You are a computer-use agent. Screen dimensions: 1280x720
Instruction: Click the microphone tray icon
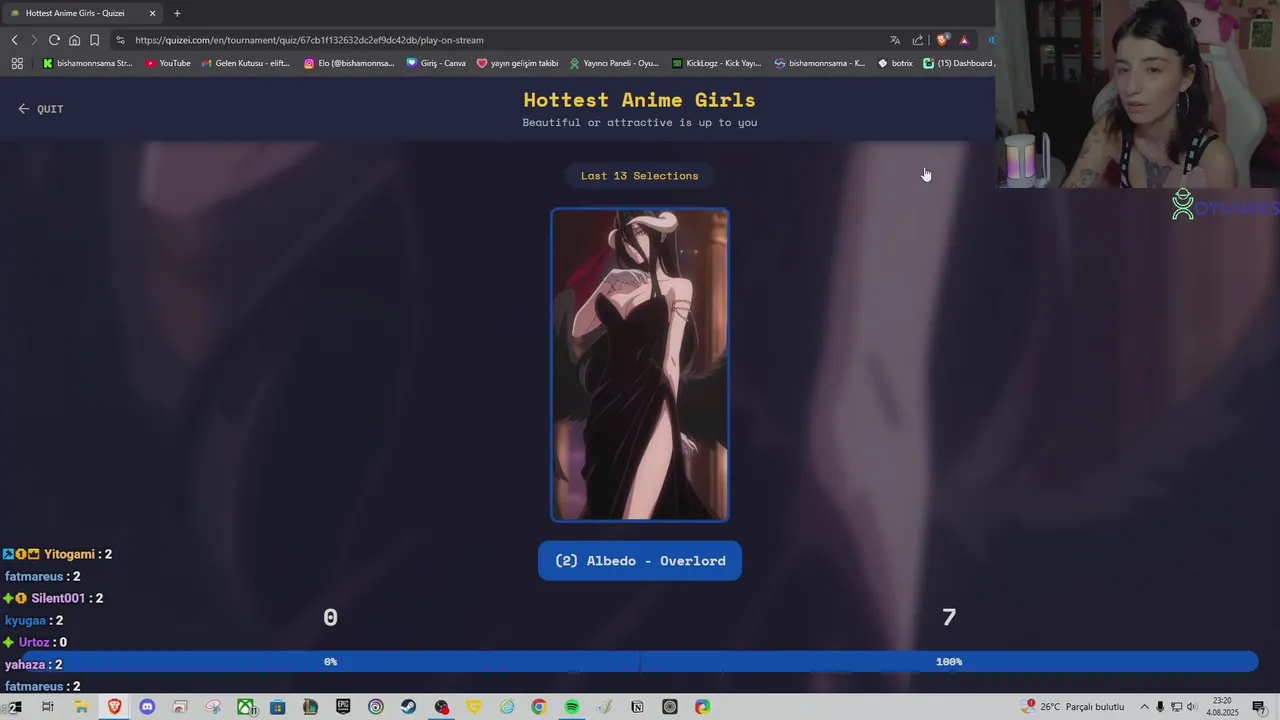point(1160,707)
